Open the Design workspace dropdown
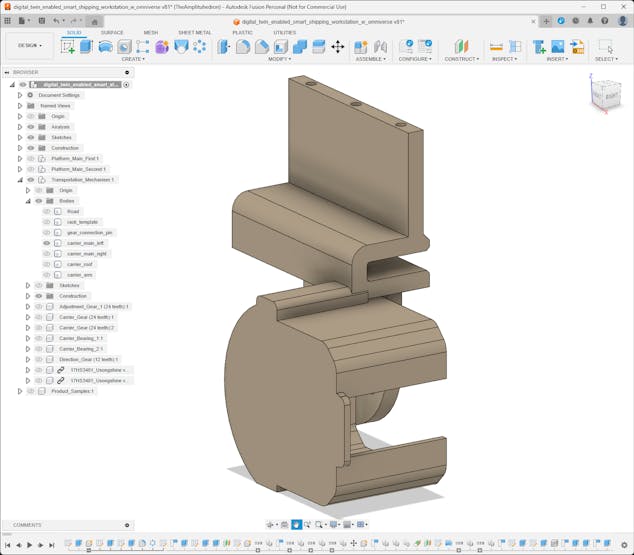Image resolution: width=634 pixels, height=555 pixels. [29, 45]
